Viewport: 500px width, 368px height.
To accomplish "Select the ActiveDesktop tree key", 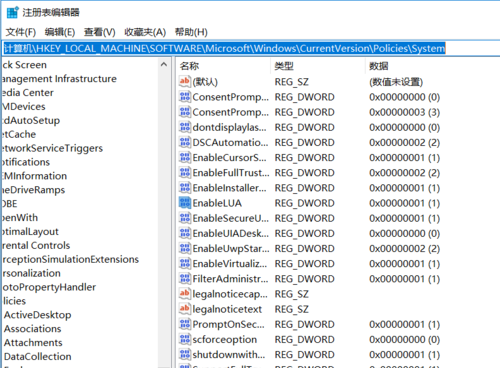I will tap(38, 315).
